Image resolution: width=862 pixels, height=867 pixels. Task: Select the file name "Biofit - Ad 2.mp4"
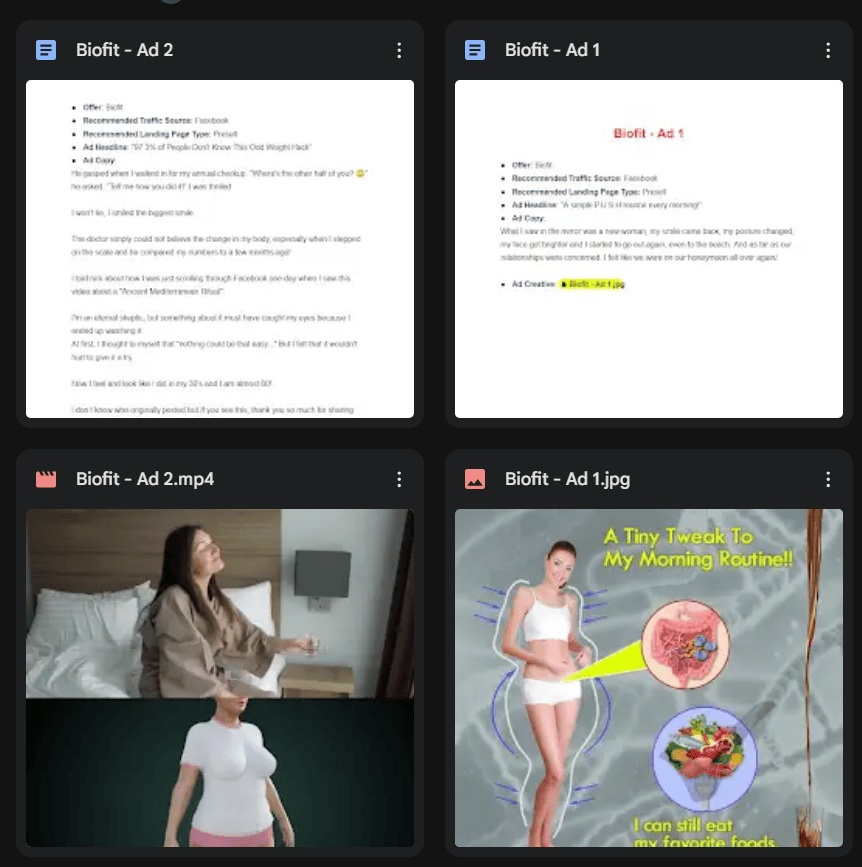(145, 479)
